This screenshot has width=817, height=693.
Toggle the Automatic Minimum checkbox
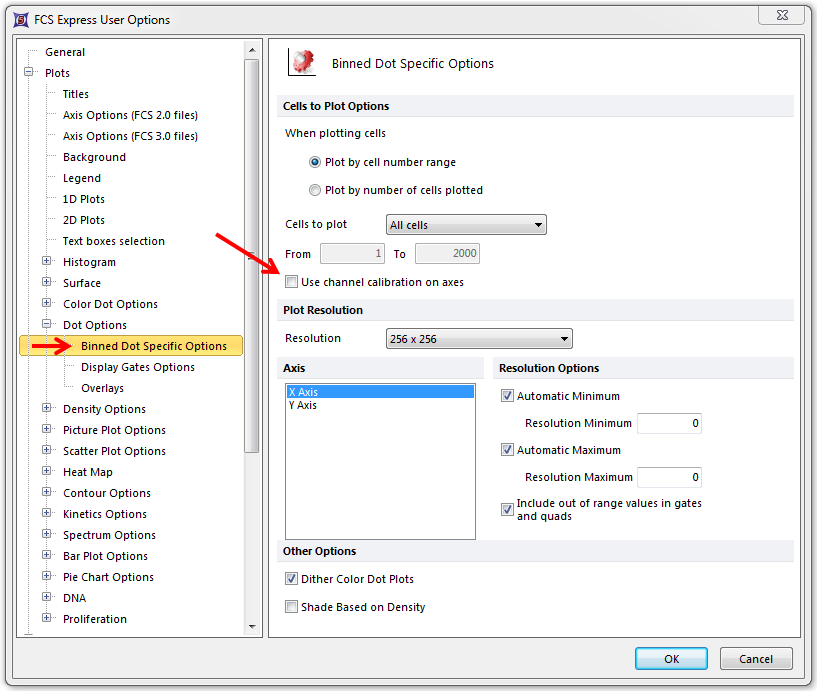tap(508, 396)
